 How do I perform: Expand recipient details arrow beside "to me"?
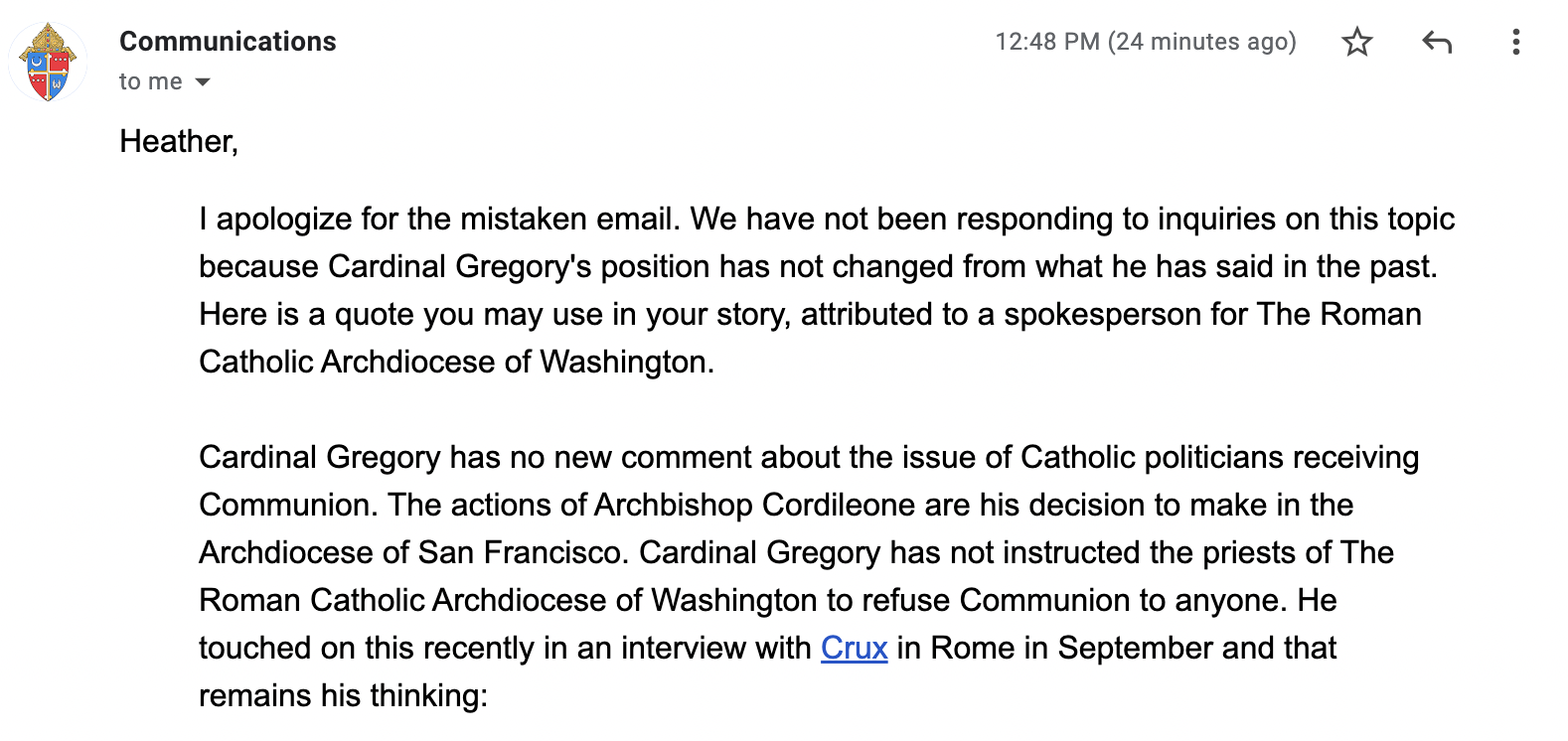(x=203, y=82)
